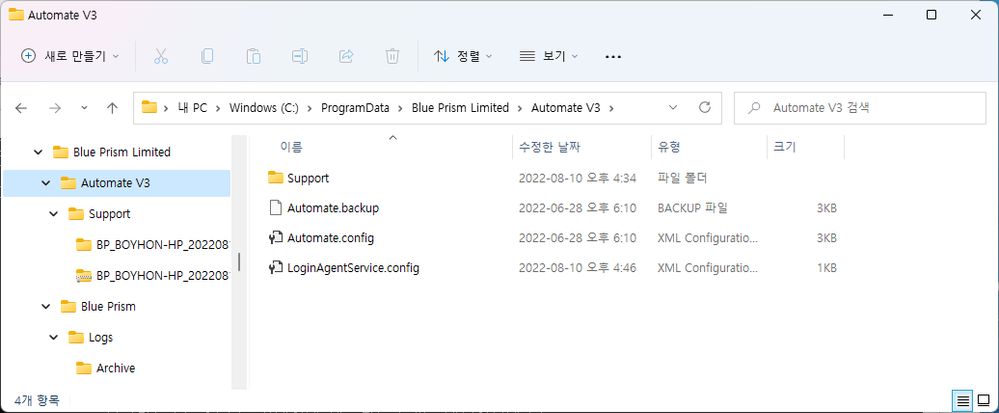Click the 1KB size cell
The image size is (999, 413).
click(x=826, y=268)
